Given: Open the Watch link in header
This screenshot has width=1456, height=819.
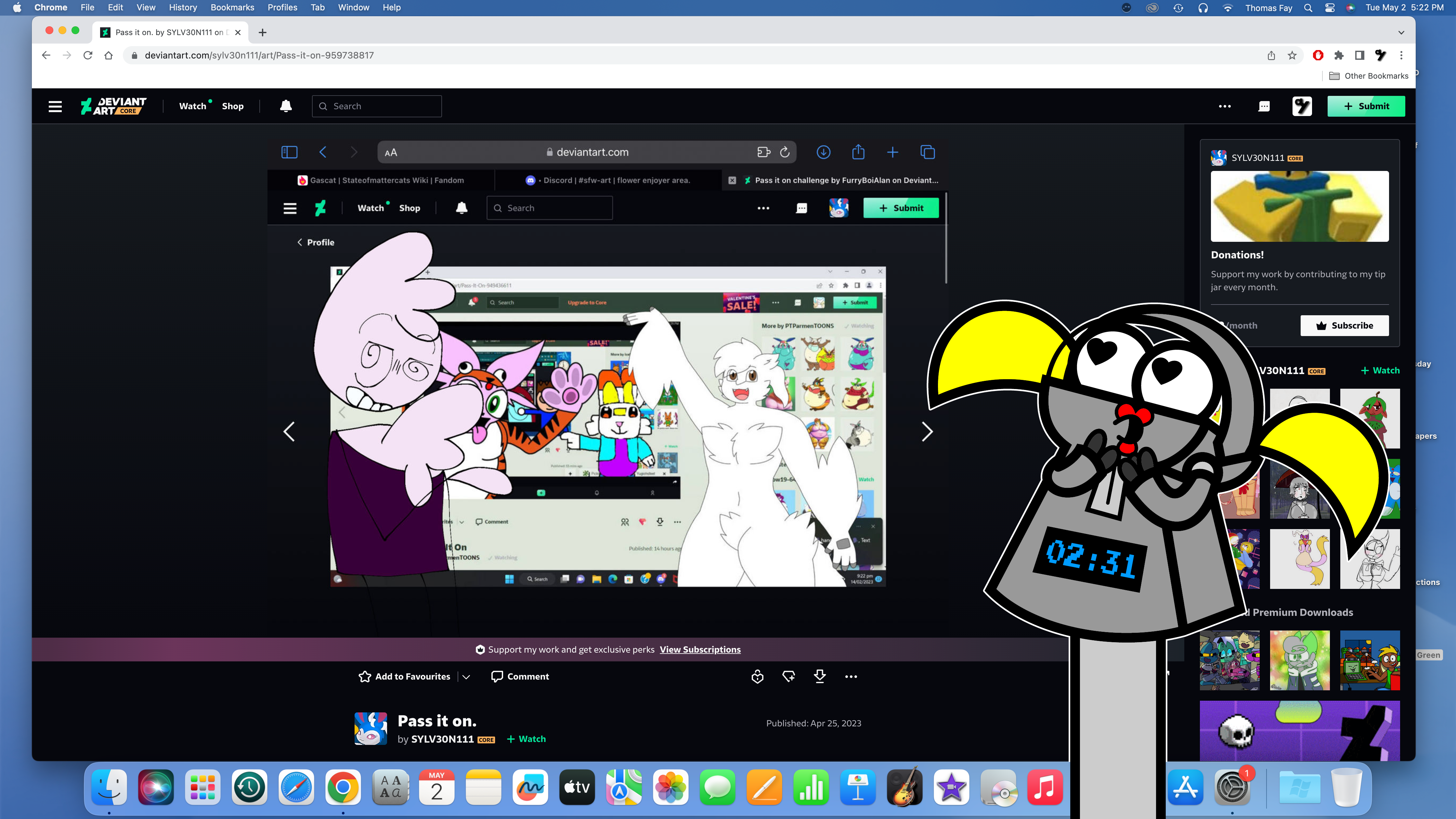Looking at the screenshot, I should tap(193, 106).
